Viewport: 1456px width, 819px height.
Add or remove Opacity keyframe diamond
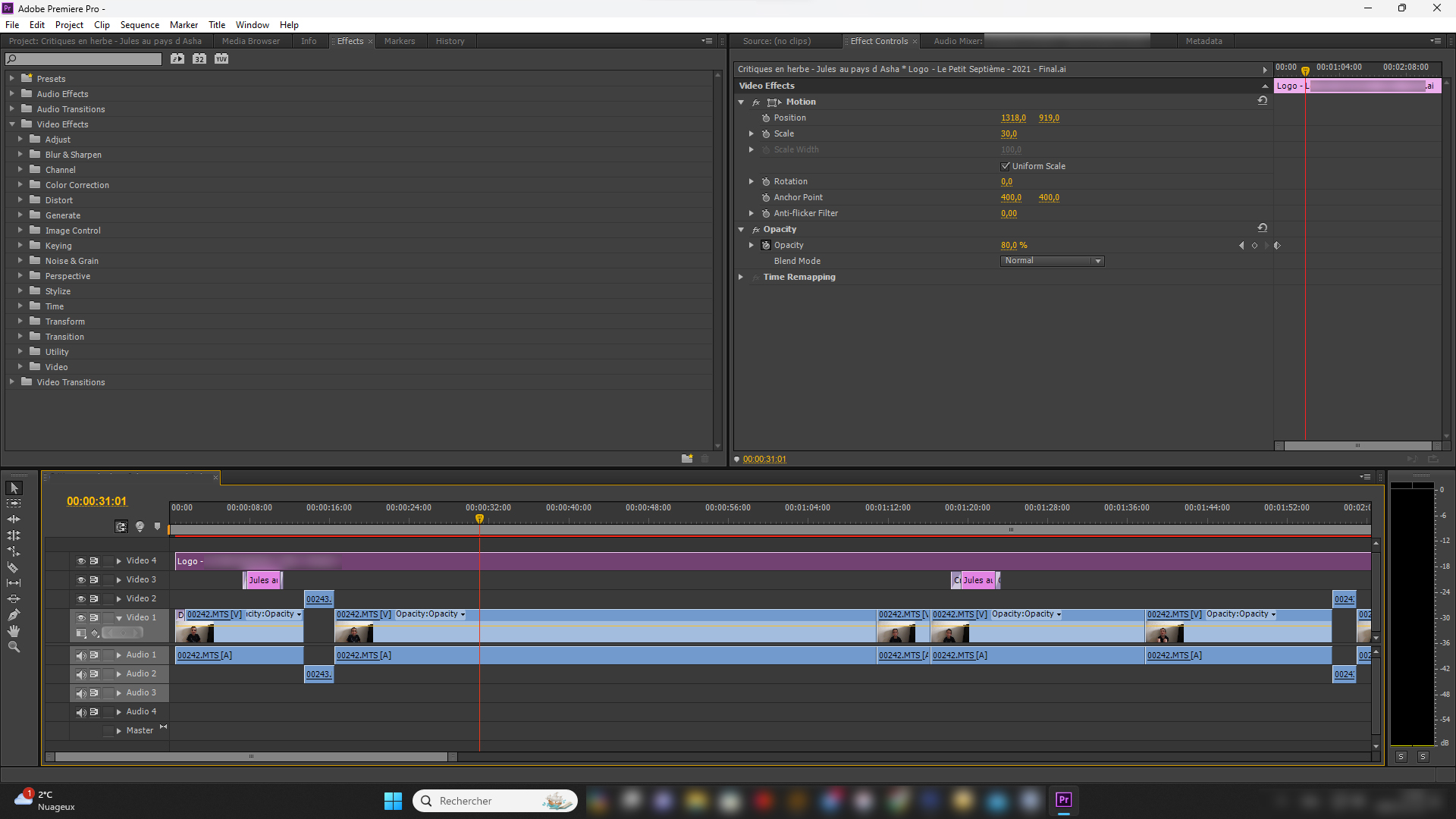click(x=1254, y=245)
